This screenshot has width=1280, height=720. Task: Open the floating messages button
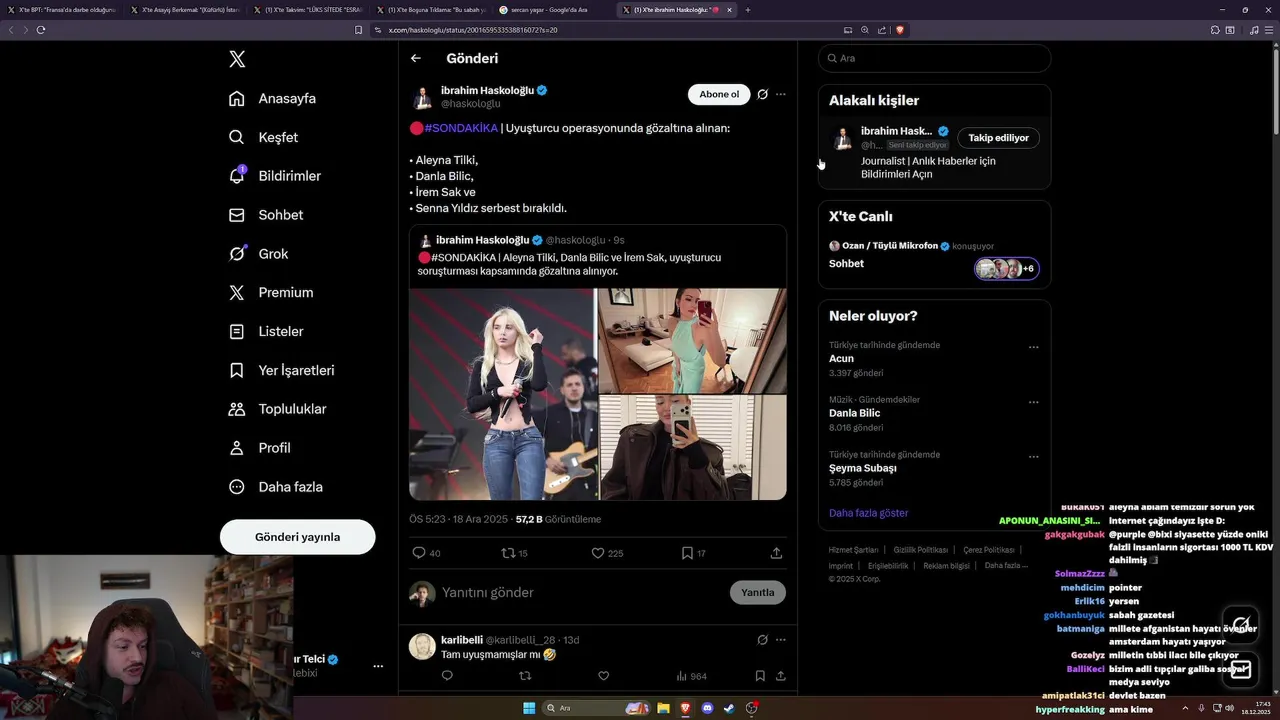[x=1241, y=669]
